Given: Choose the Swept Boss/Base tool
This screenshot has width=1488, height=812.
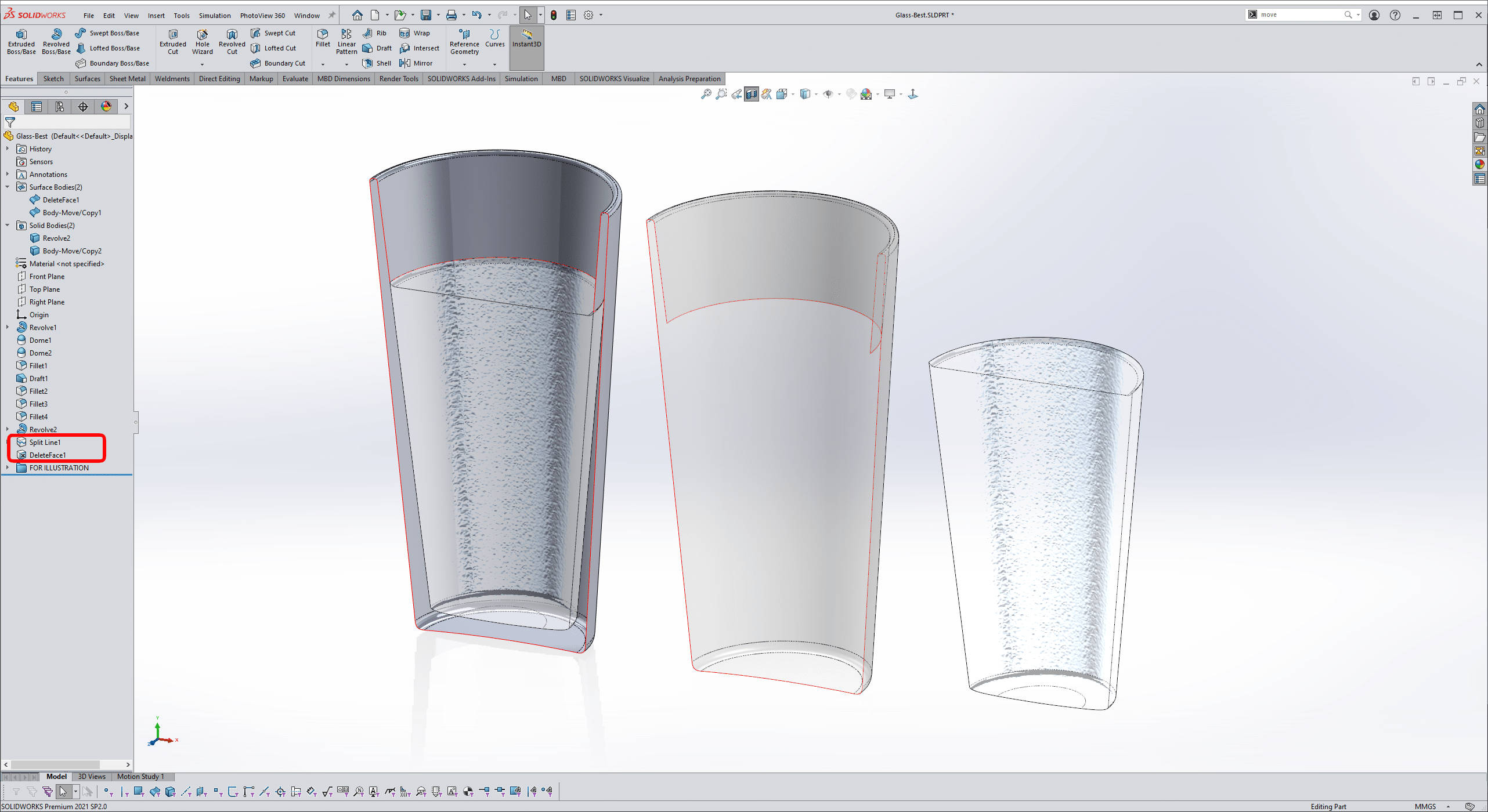Looking at the screenshot, I should [108, 33].
